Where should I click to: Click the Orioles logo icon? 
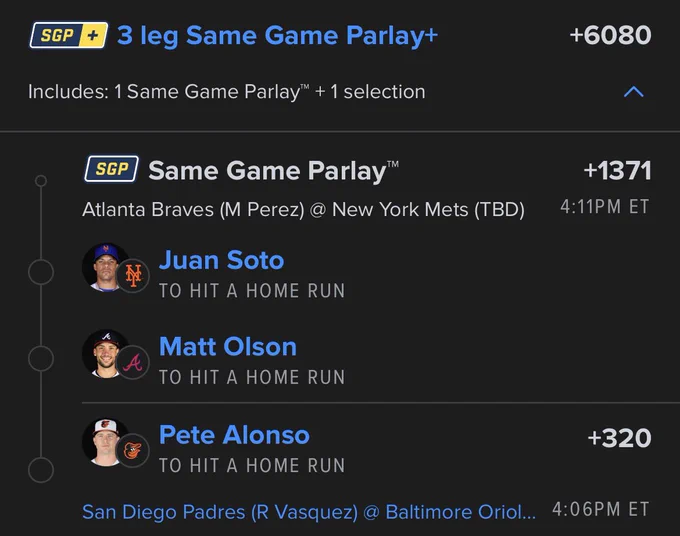[133, 451]
